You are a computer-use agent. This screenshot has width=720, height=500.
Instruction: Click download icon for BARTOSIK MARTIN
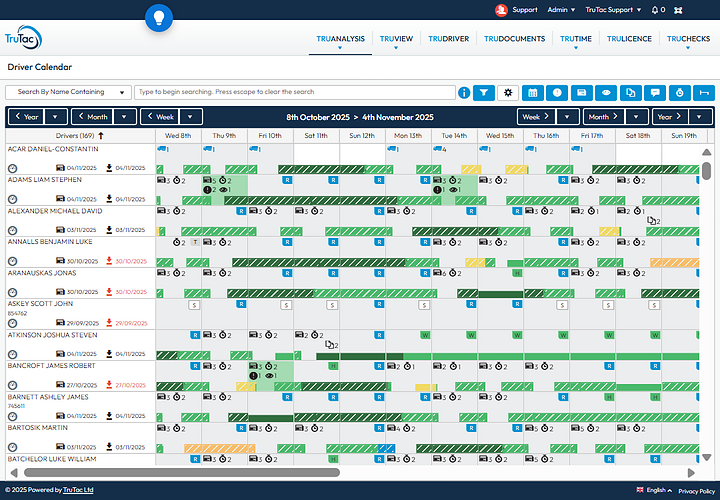coord(109,446)
